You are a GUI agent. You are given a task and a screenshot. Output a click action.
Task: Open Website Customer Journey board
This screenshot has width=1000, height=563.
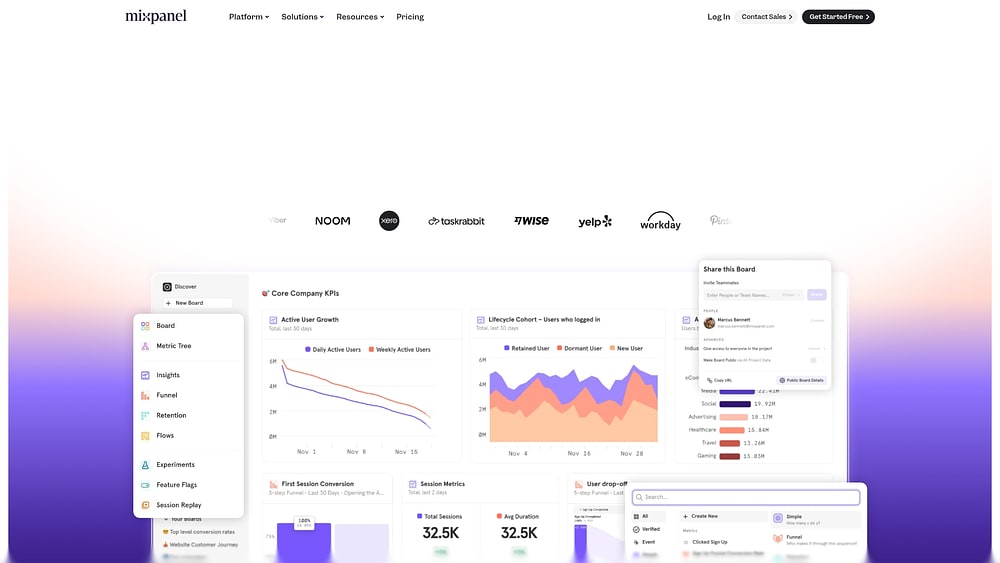[200, 545]
